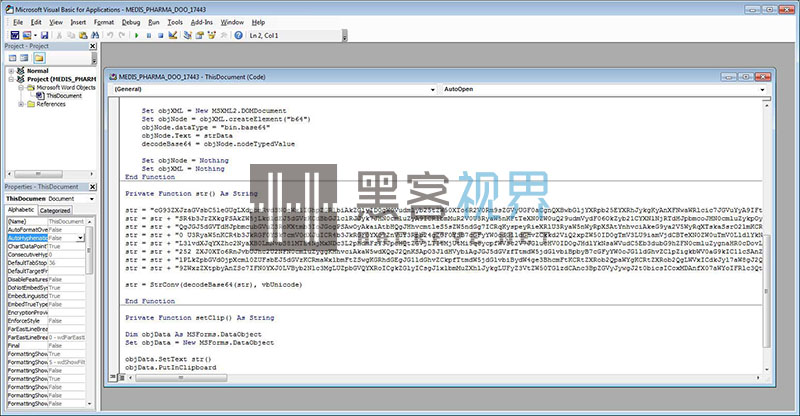The height and width of the screenshot is (416, 800).
Task: Open the Format menu
Action: (104, 22)
